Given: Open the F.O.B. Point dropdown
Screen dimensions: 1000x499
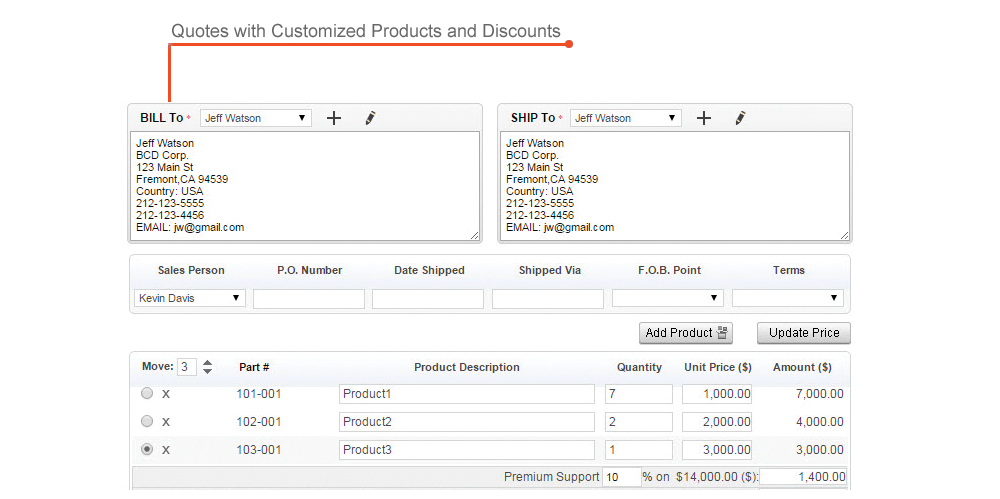Looking at the screenshot, I should (x=667, y=298).
